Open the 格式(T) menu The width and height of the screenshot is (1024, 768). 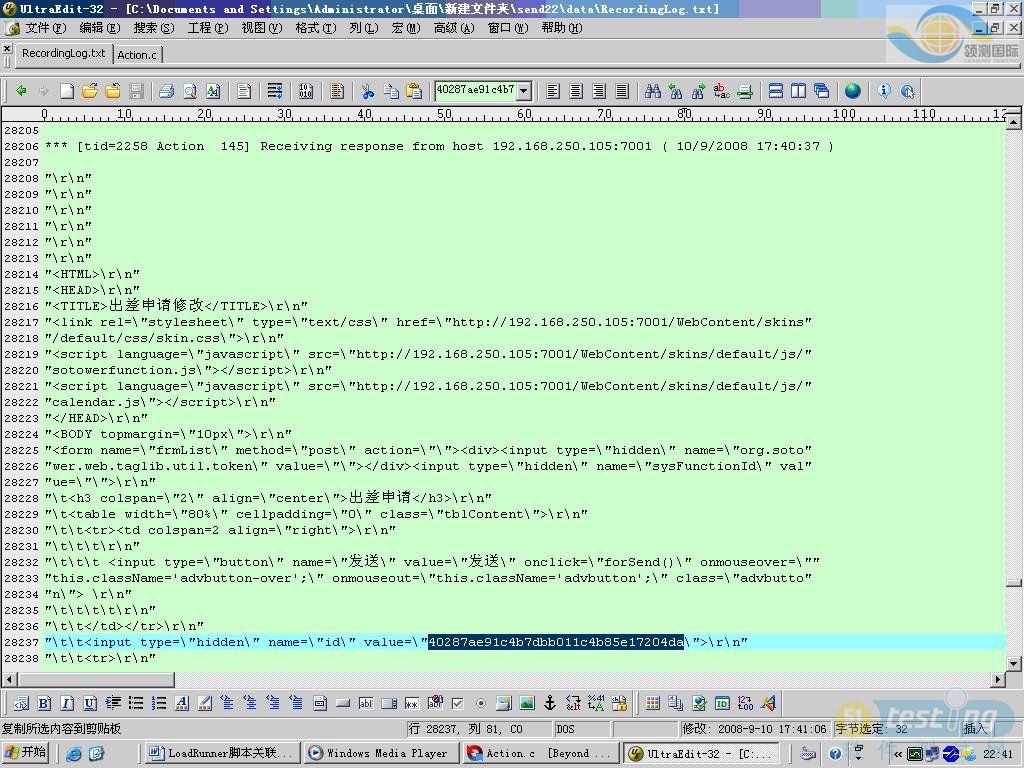point(315,28)
